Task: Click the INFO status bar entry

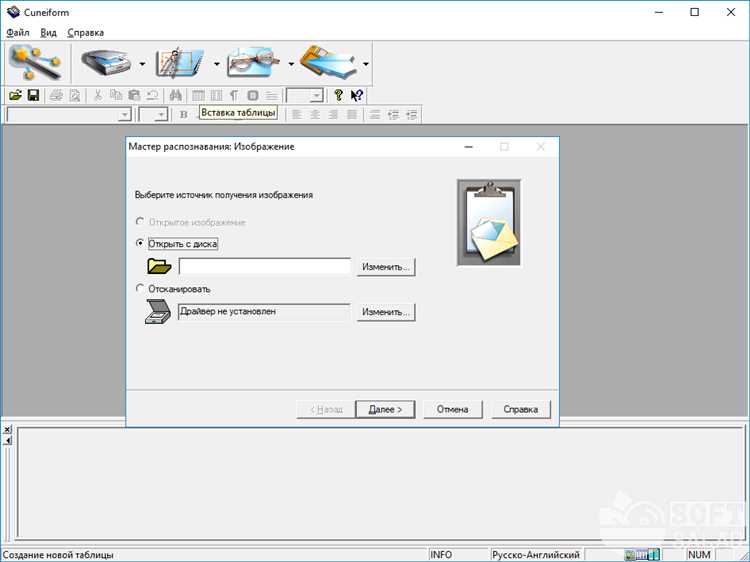Action: point(441,555)
